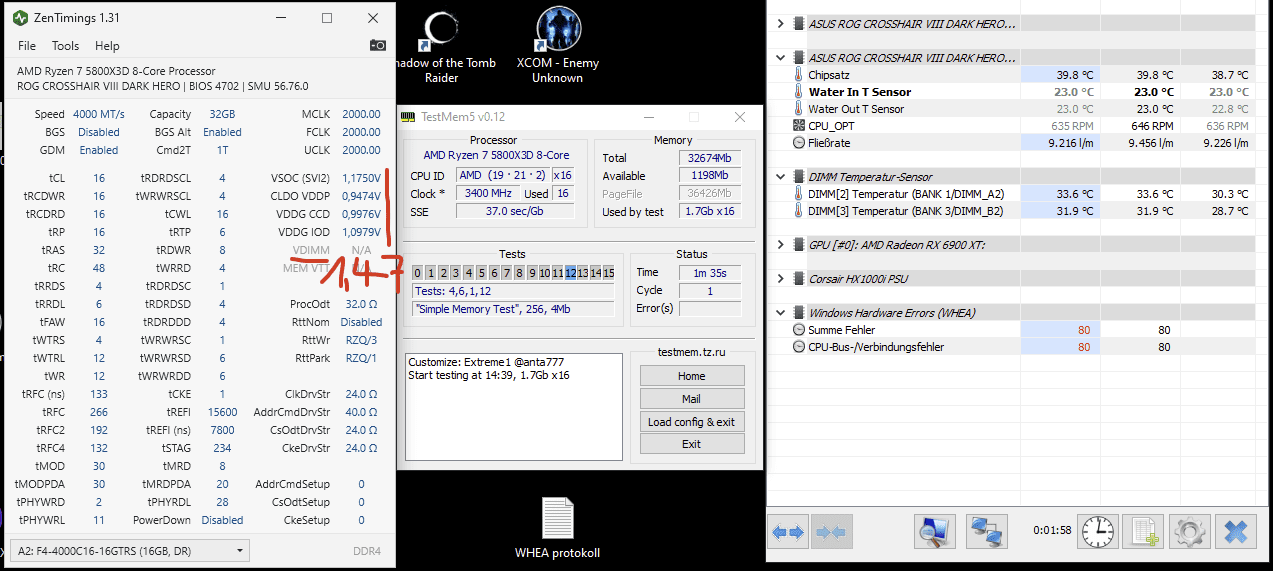The image size is (1273, 571).
Task: Take a ZenTimings screenshot with the camera icon
Action: pos(377,45)
